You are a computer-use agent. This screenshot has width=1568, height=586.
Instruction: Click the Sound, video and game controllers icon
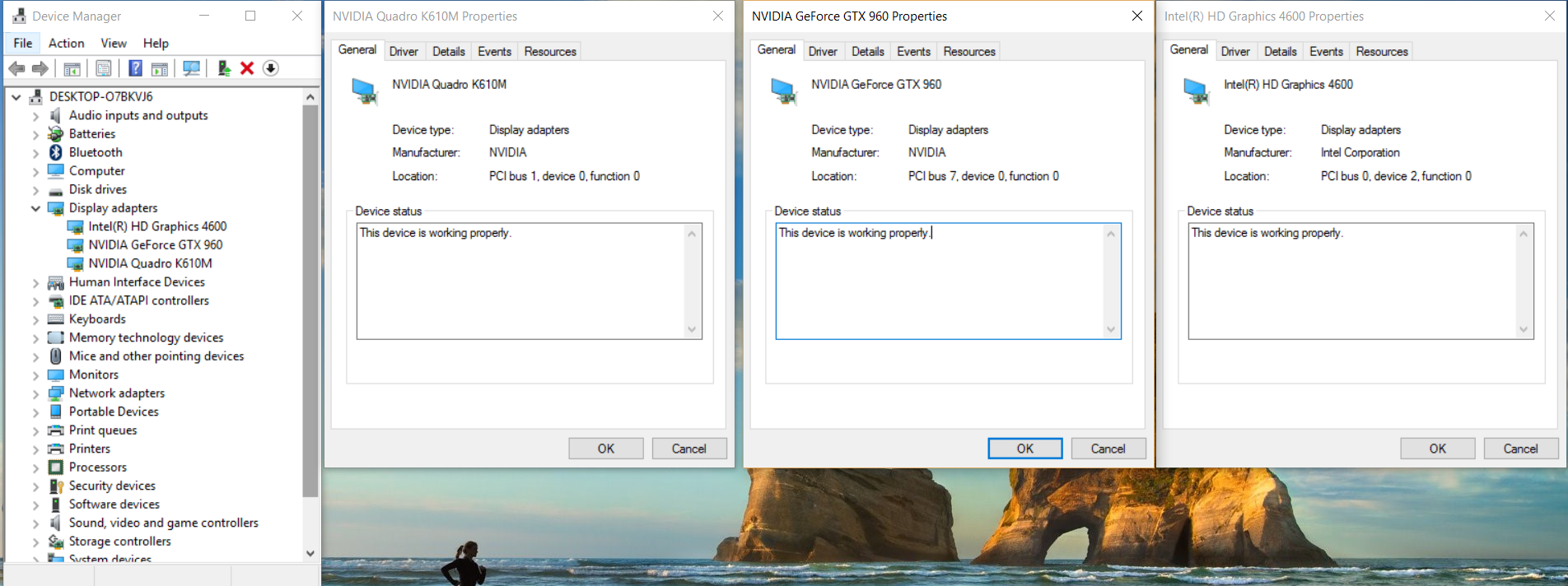tap(55, 523)
